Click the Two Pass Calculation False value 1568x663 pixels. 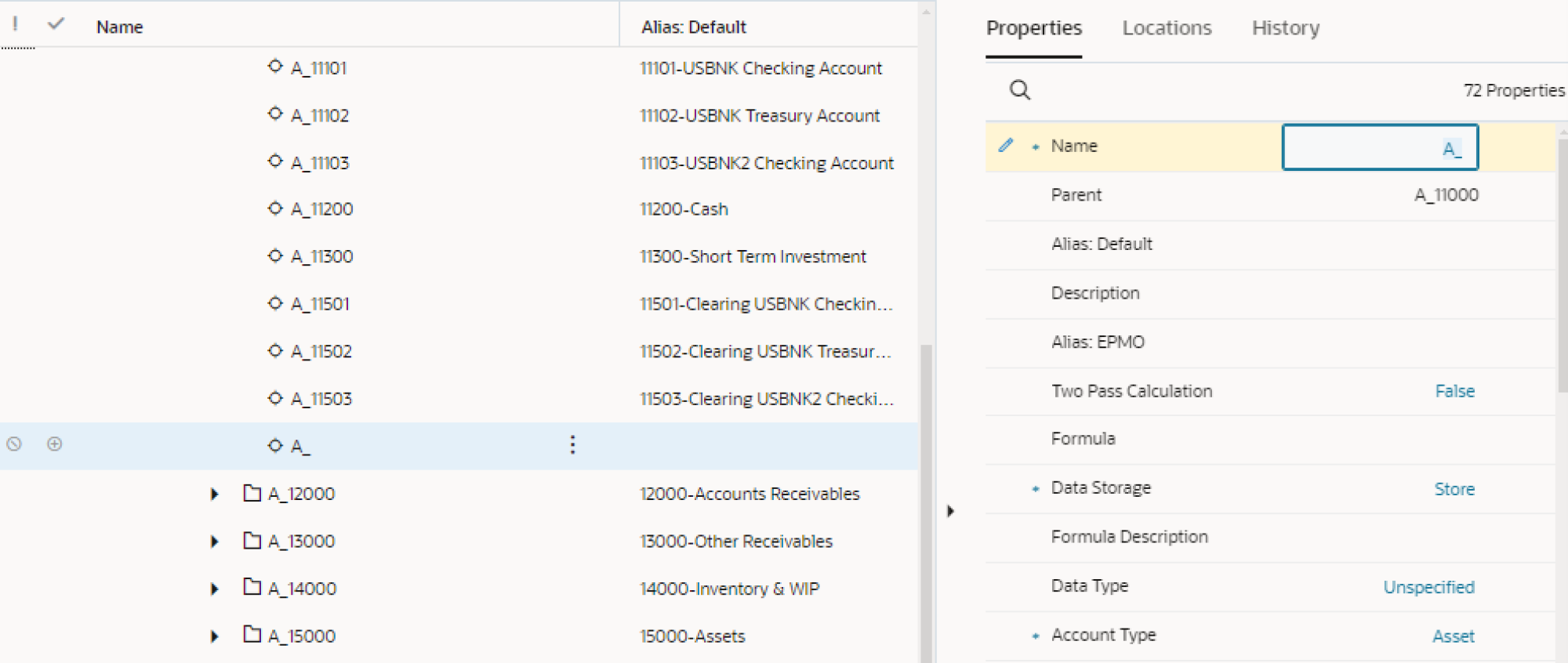(1454, 391)
